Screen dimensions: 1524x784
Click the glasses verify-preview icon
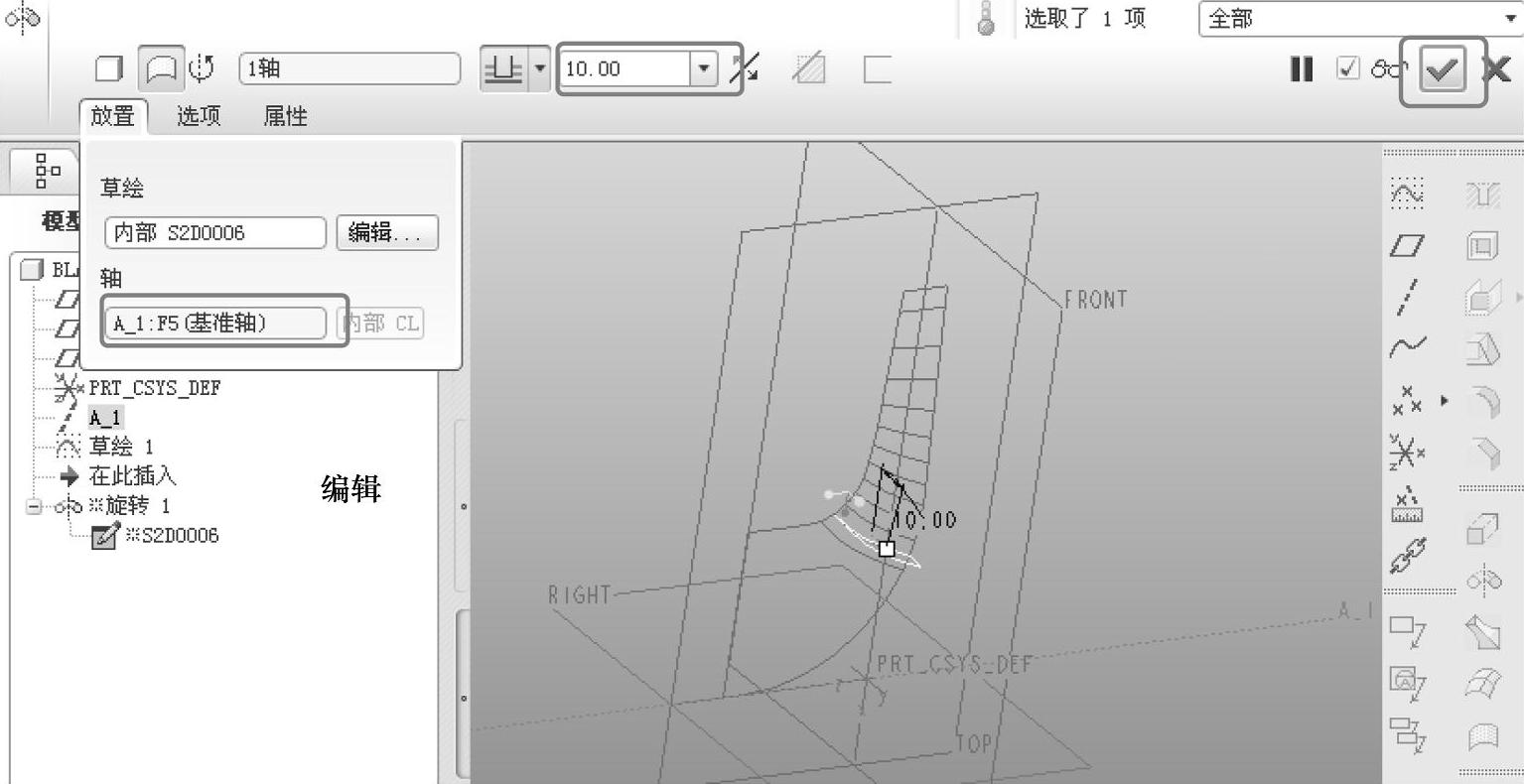1390,69
